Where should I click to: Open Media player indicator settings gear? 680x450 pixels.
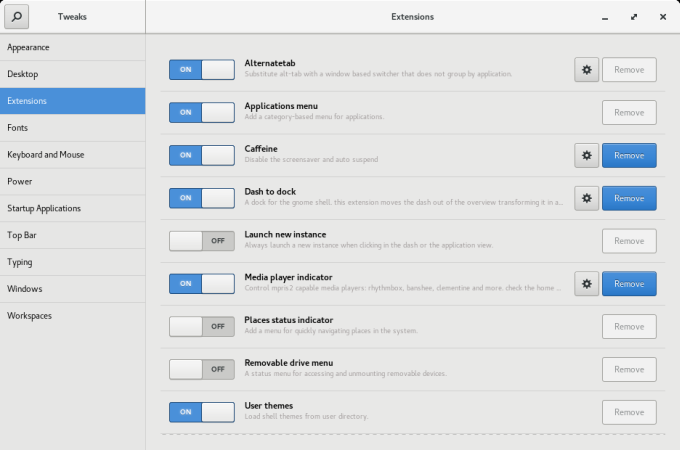(587, 284)
